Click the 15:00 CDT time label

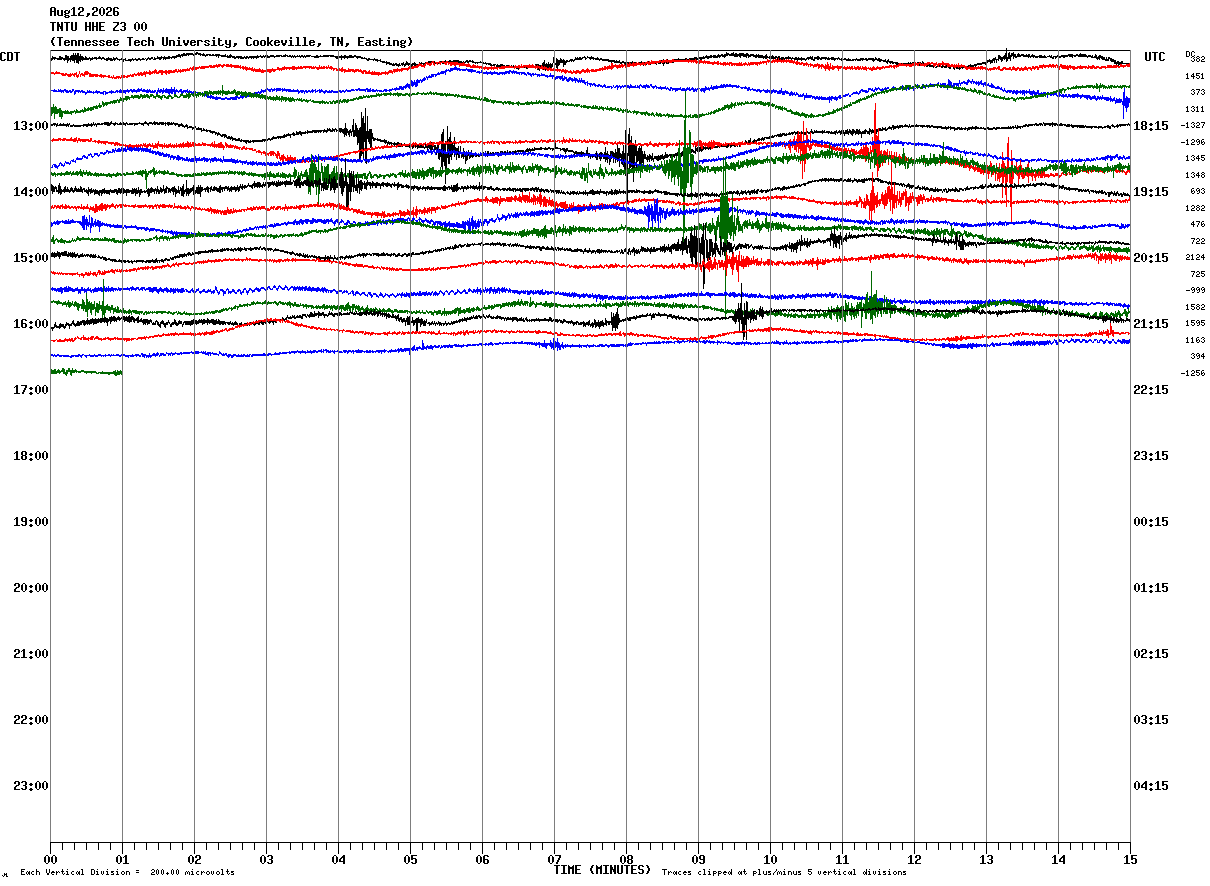pos(31,258)
